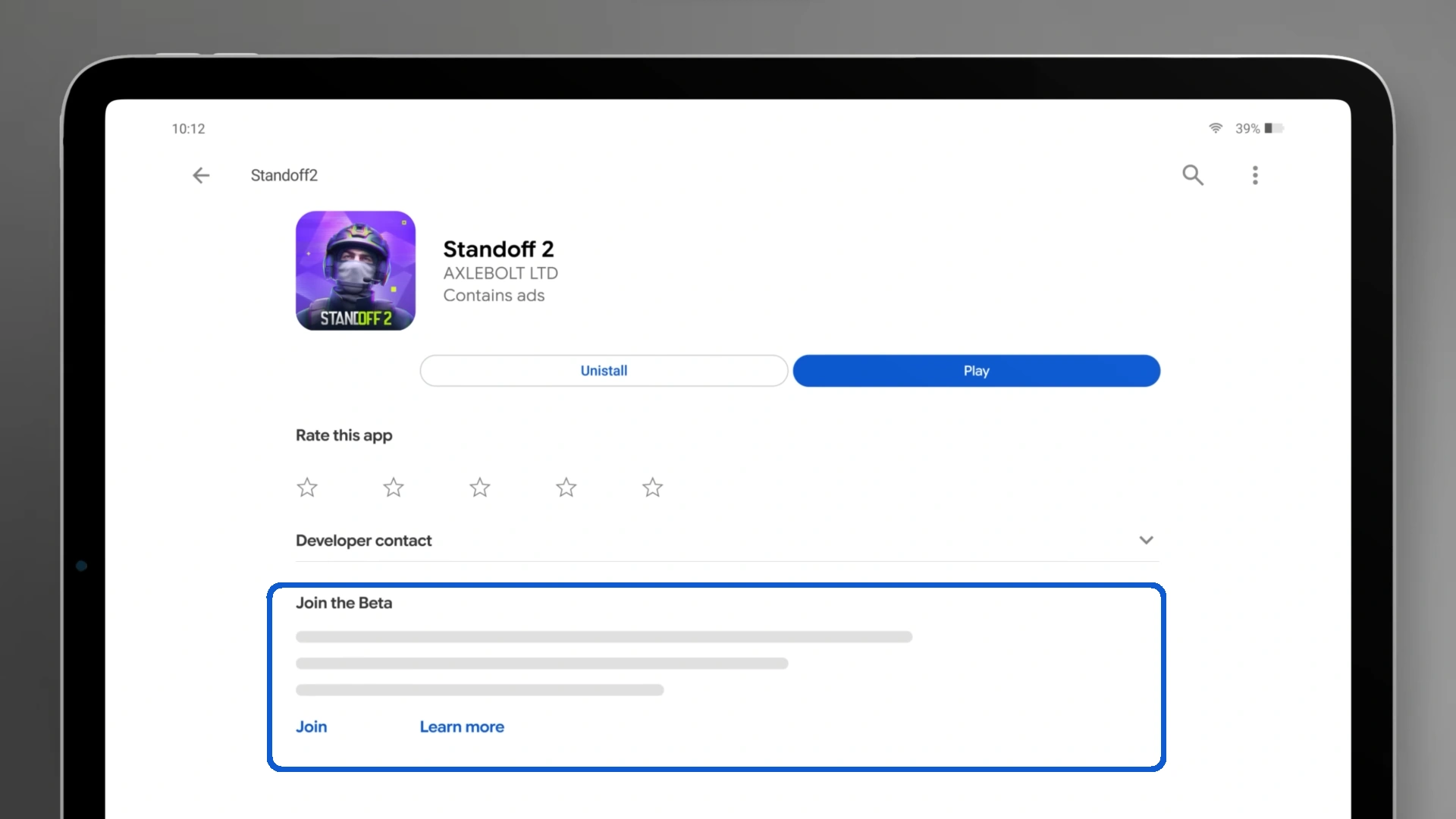1456x819 pixels.
Task: Go back using the arrow icon
Action: click(x=201, y=175)
